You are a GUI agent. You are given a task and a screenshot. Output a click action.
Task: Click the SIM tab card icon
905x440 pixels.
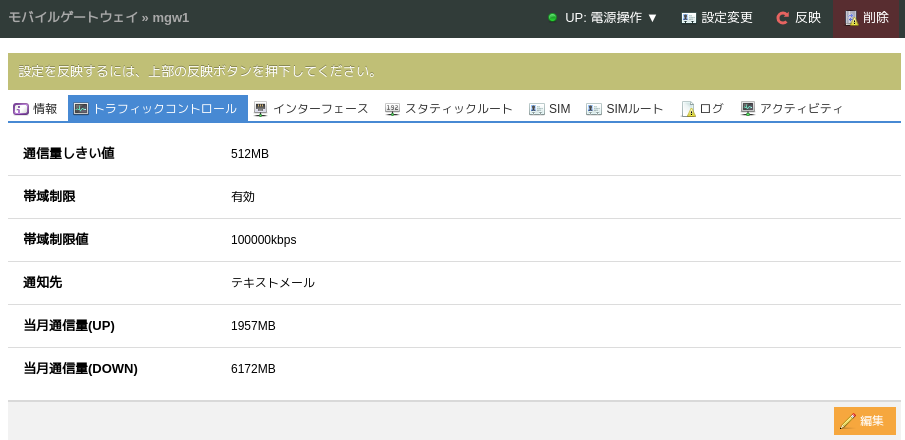click(537, 109)
